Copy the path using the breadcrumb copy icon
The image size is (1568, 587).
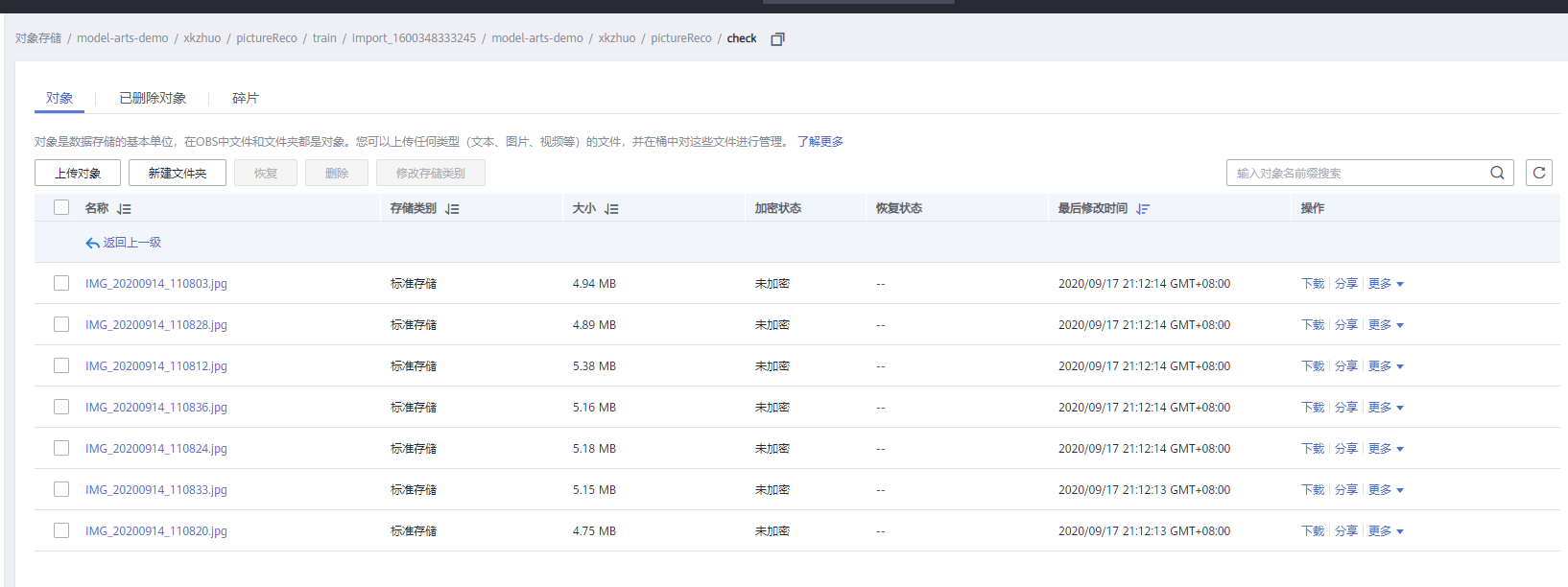777,39
